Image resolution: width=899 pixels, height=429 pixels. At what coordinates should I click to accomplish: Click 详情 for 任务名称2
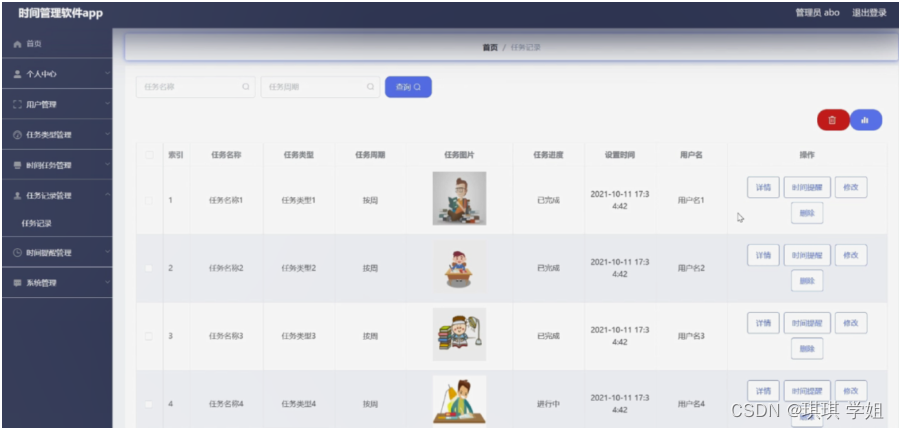coord(763,255)
